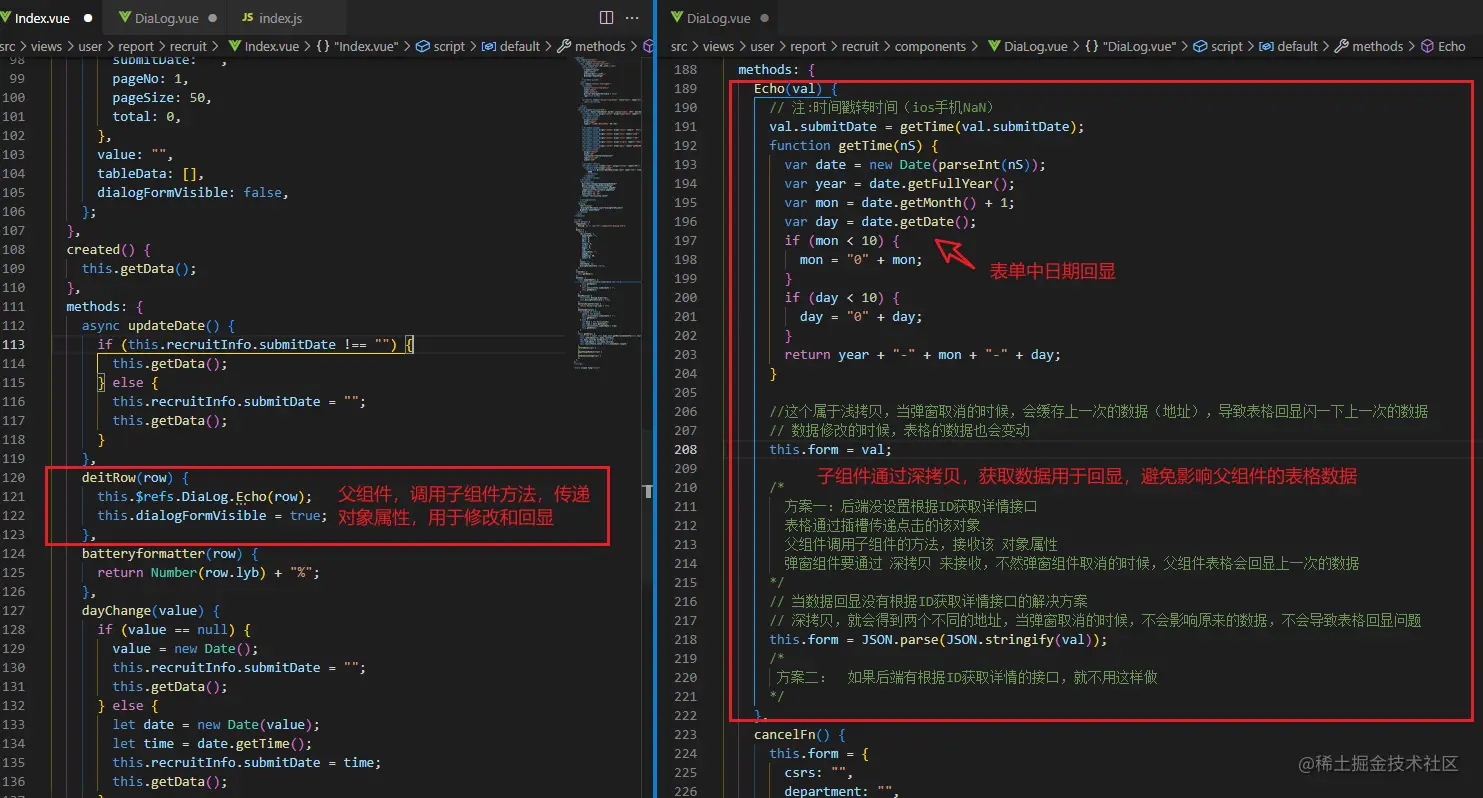Select line number 120 in the Index.vue gutter

[13, 477]
